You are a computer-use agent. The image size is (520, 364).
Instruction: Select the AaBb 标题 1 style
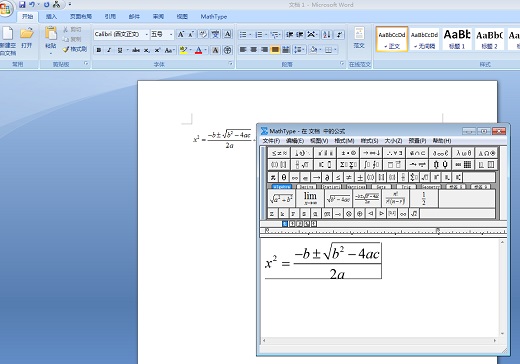[457, 39]
